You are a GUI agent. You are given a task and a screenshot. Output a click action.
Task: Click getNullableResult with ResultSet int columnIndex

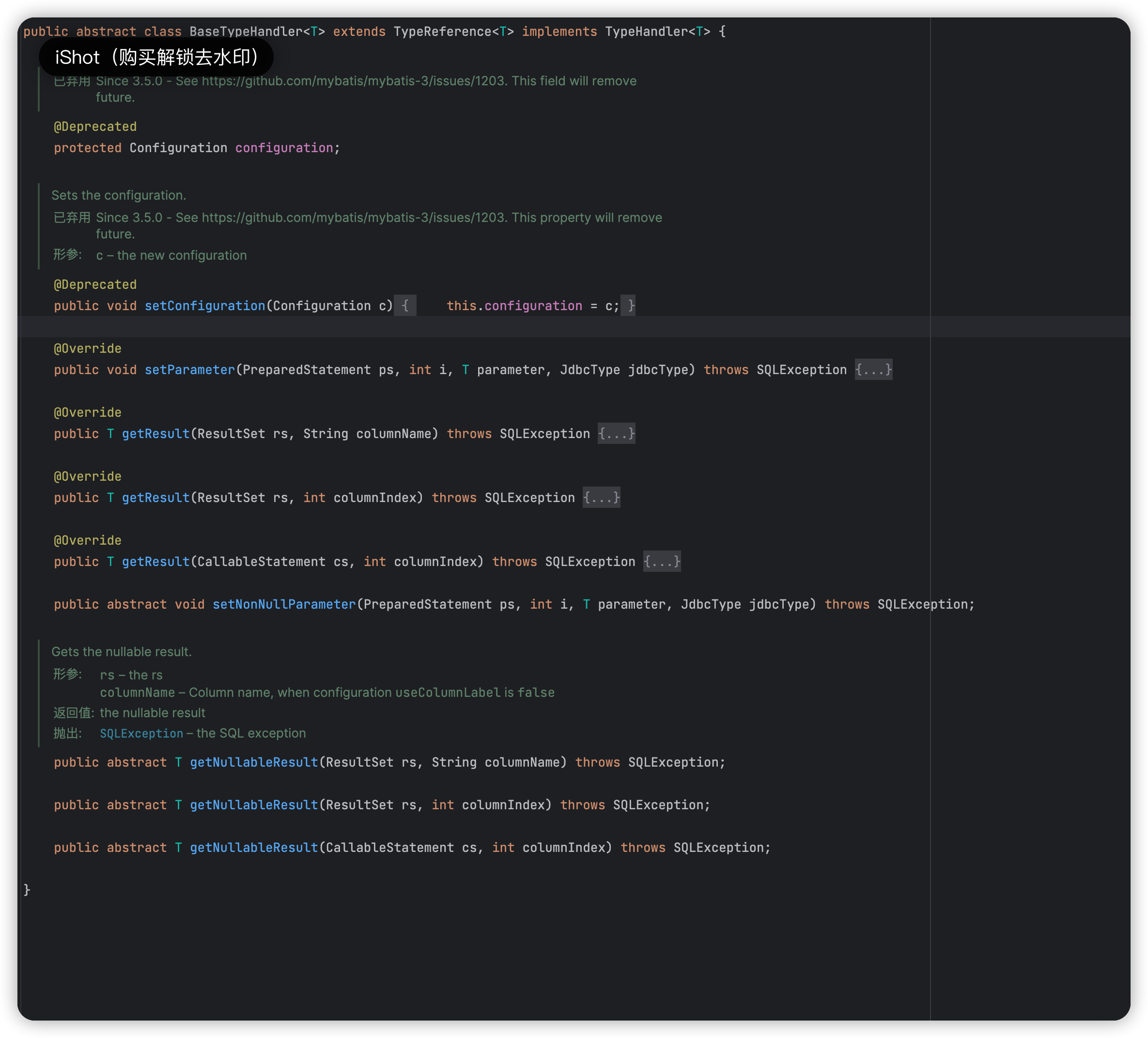[x=254, y=804]
